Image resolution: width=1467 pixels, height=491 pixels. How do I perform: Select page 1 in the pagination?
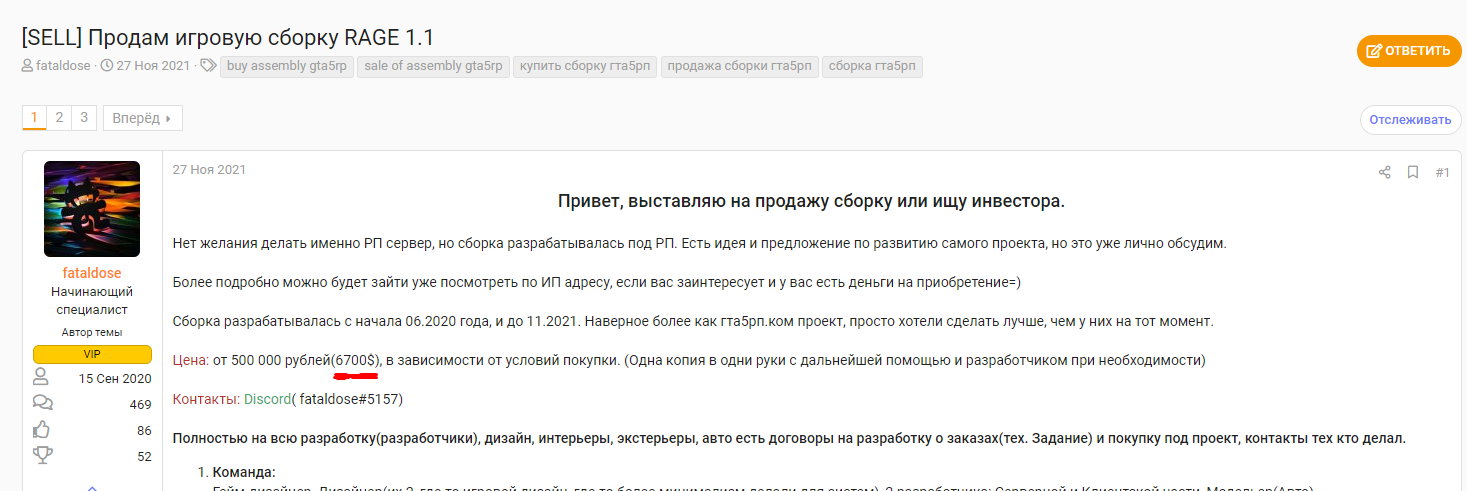(x=34, y=118)
